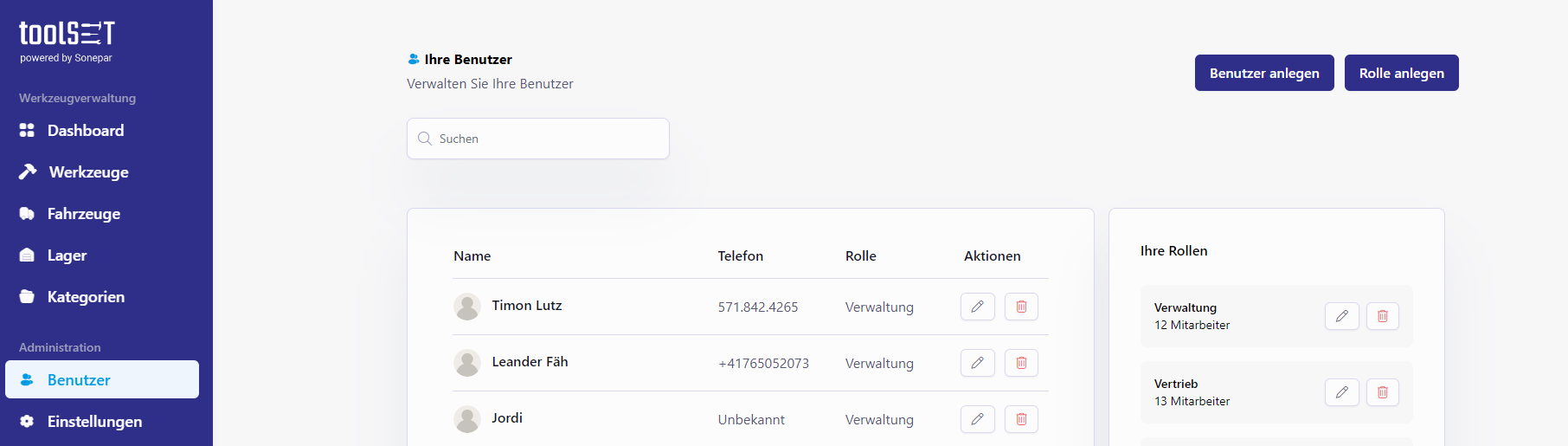Remove user Jordi using the trash icon
Screen dimensions: 1568x446
[1021, 419]
